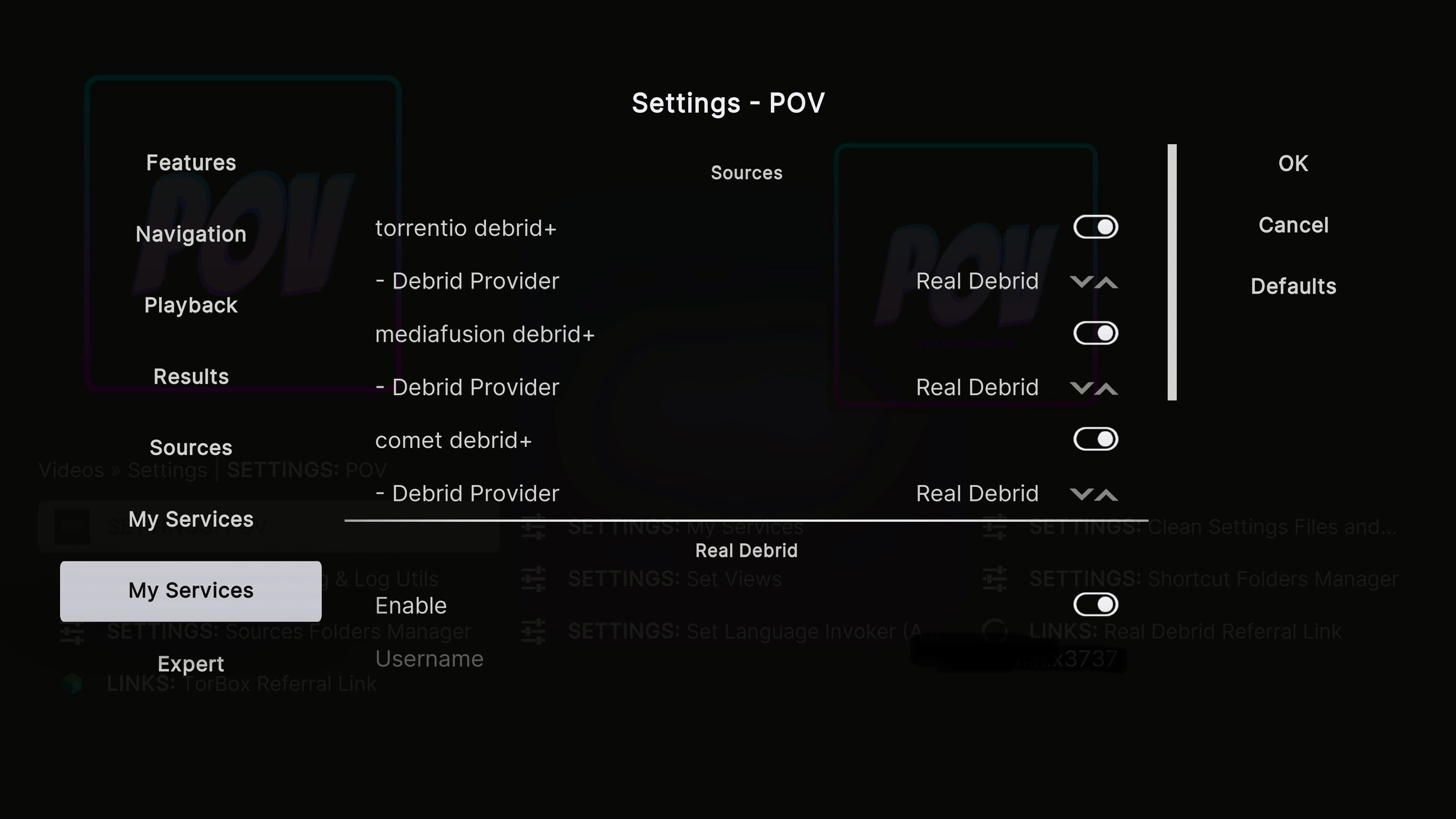
Task: Click the vertical settings scrollbar
Action: click(1171, 272)
